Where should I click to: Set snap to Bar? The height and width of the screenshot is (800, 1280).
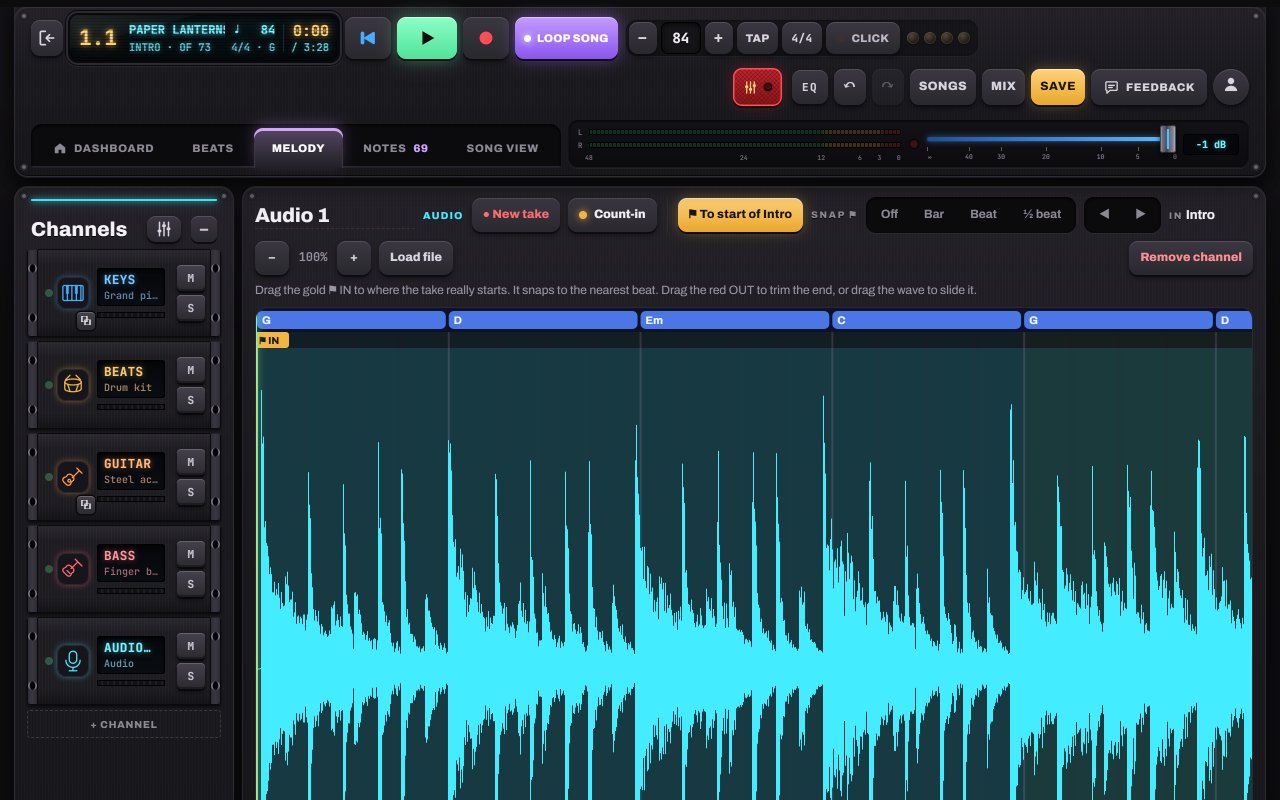(934, 214)
